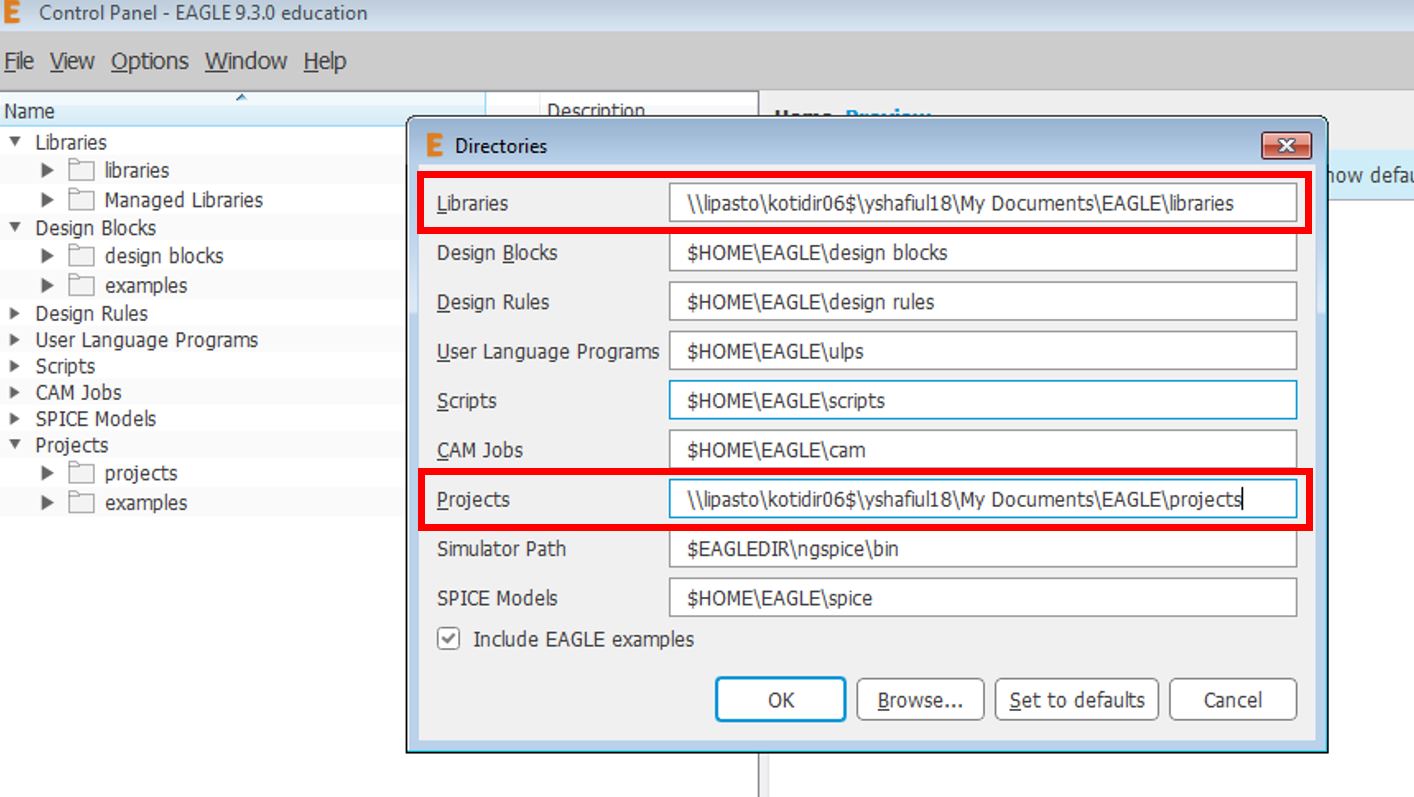
Task: Click into the Design Rules path field
Action: (x=983, y=302)
